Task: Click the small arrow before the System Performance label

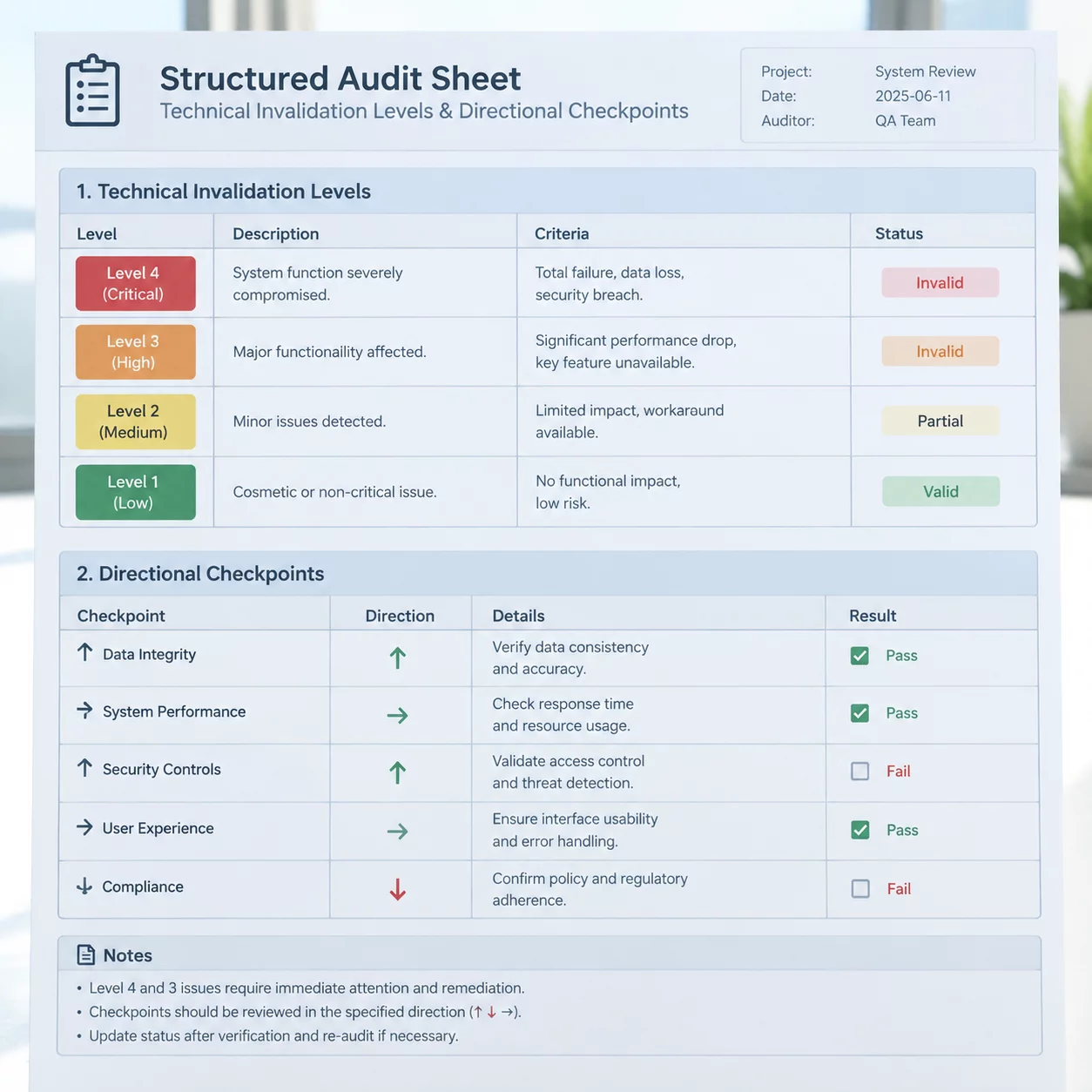Action: [x=84, y=710]
